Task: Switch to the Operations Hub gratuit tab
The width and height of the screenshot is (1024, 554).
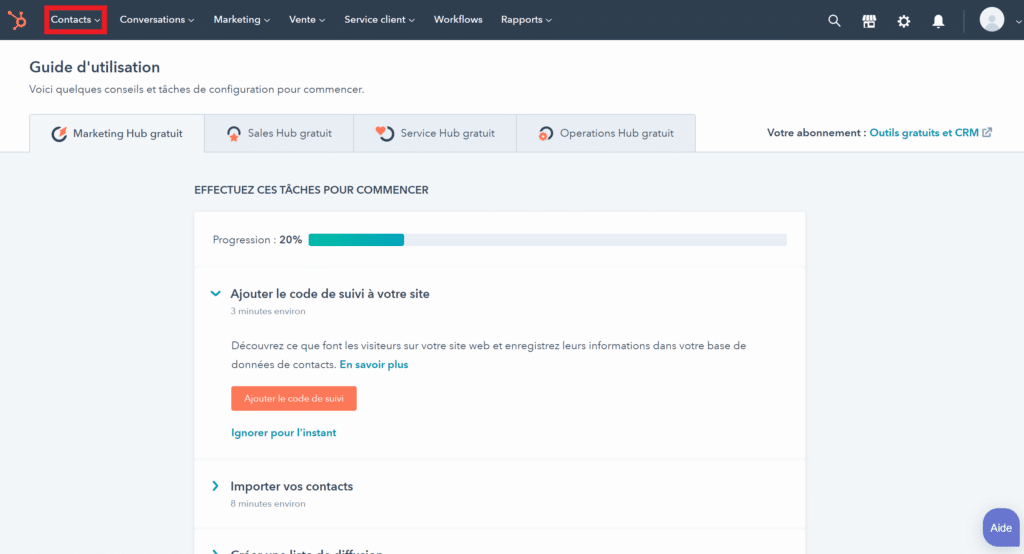Action: 606,133
